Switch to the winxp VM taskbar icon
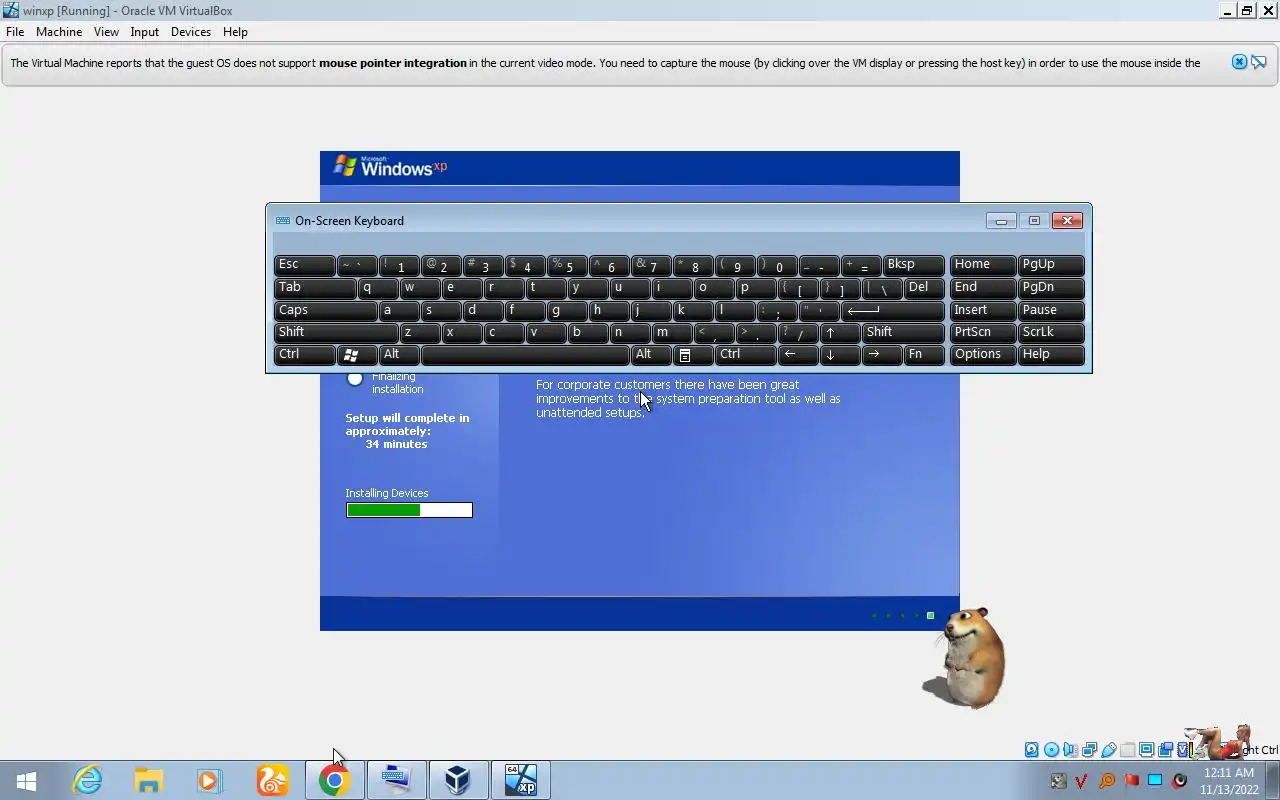1280x800 pixels. coord(520,780)
